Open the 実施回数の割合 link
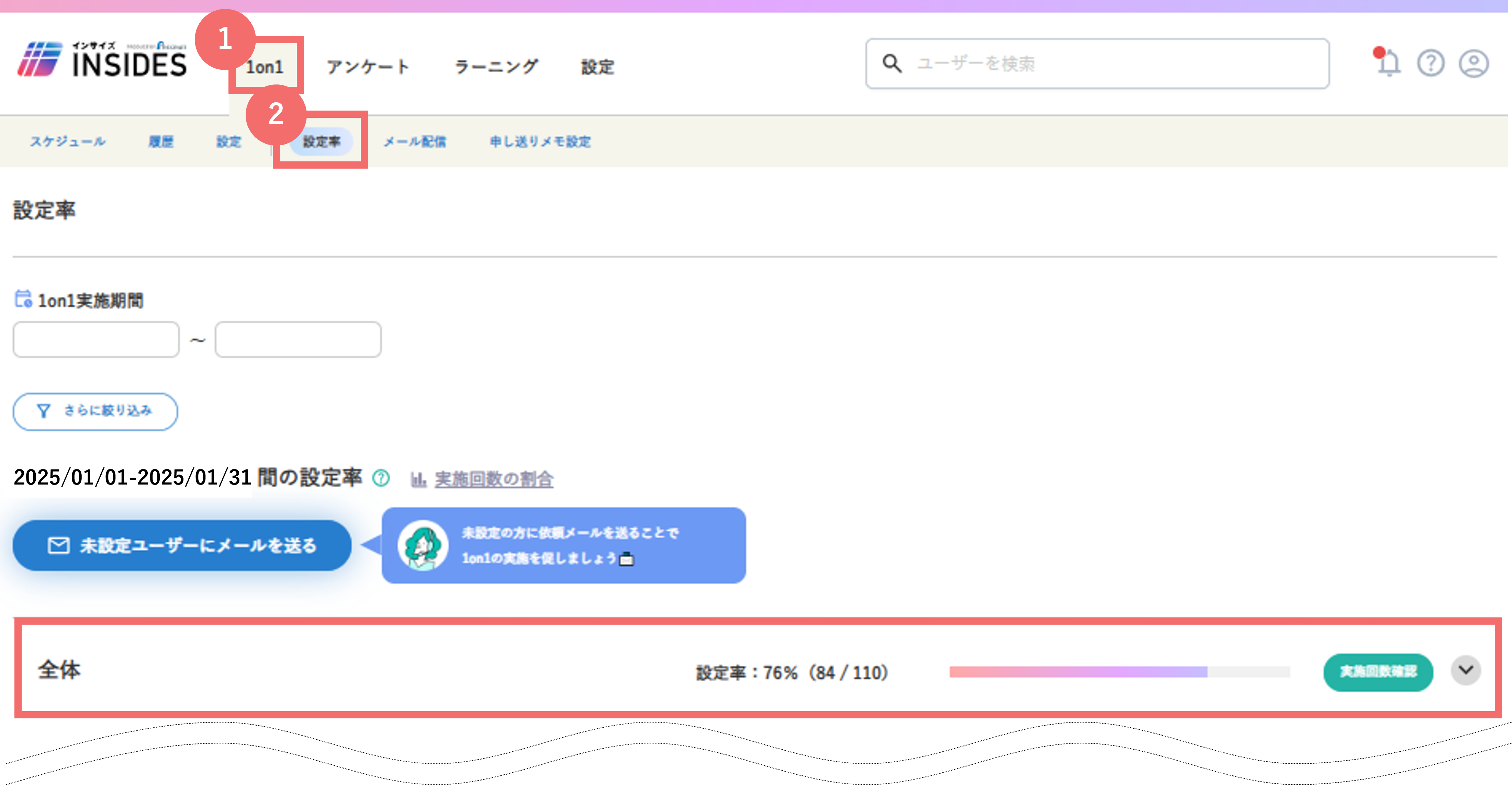Image resolution: width=1512 pixels, height=785 pixels. point(494,479)
